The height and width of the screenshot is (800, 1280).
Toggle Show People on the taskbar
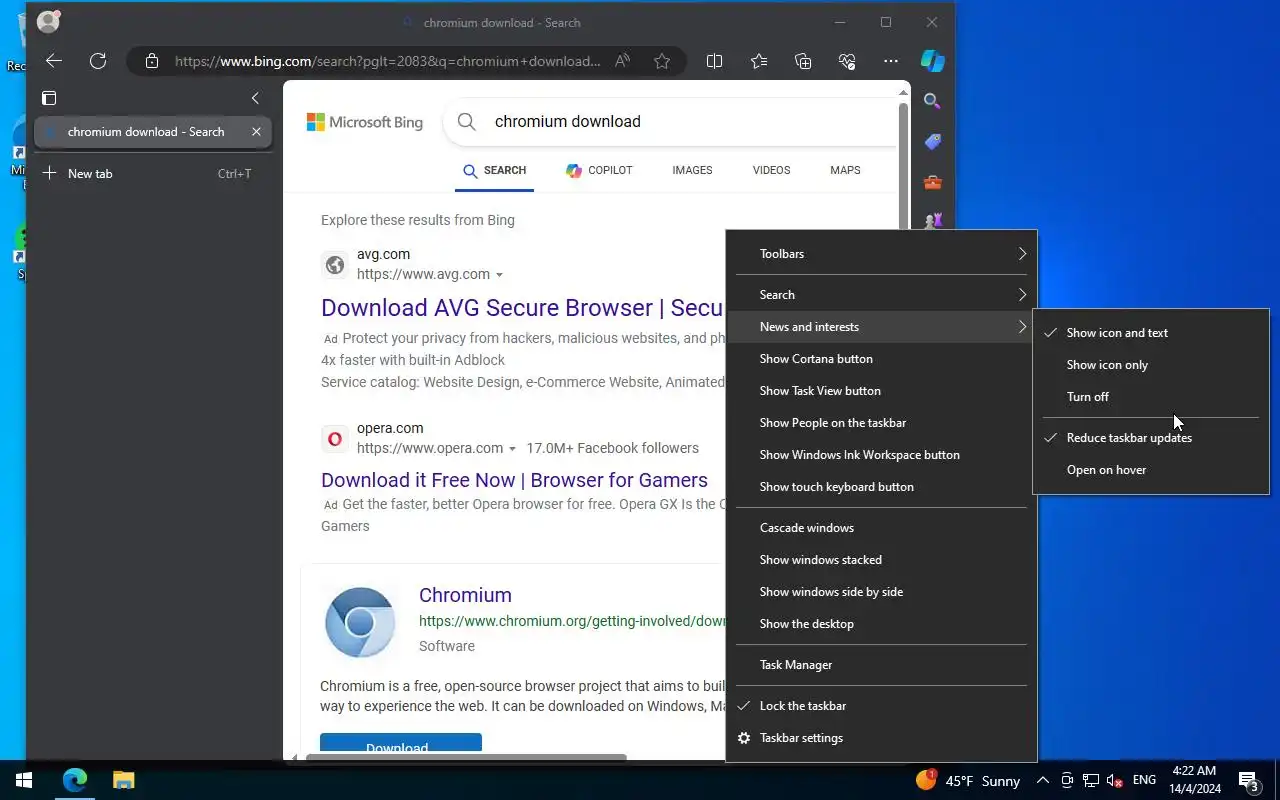881,423
